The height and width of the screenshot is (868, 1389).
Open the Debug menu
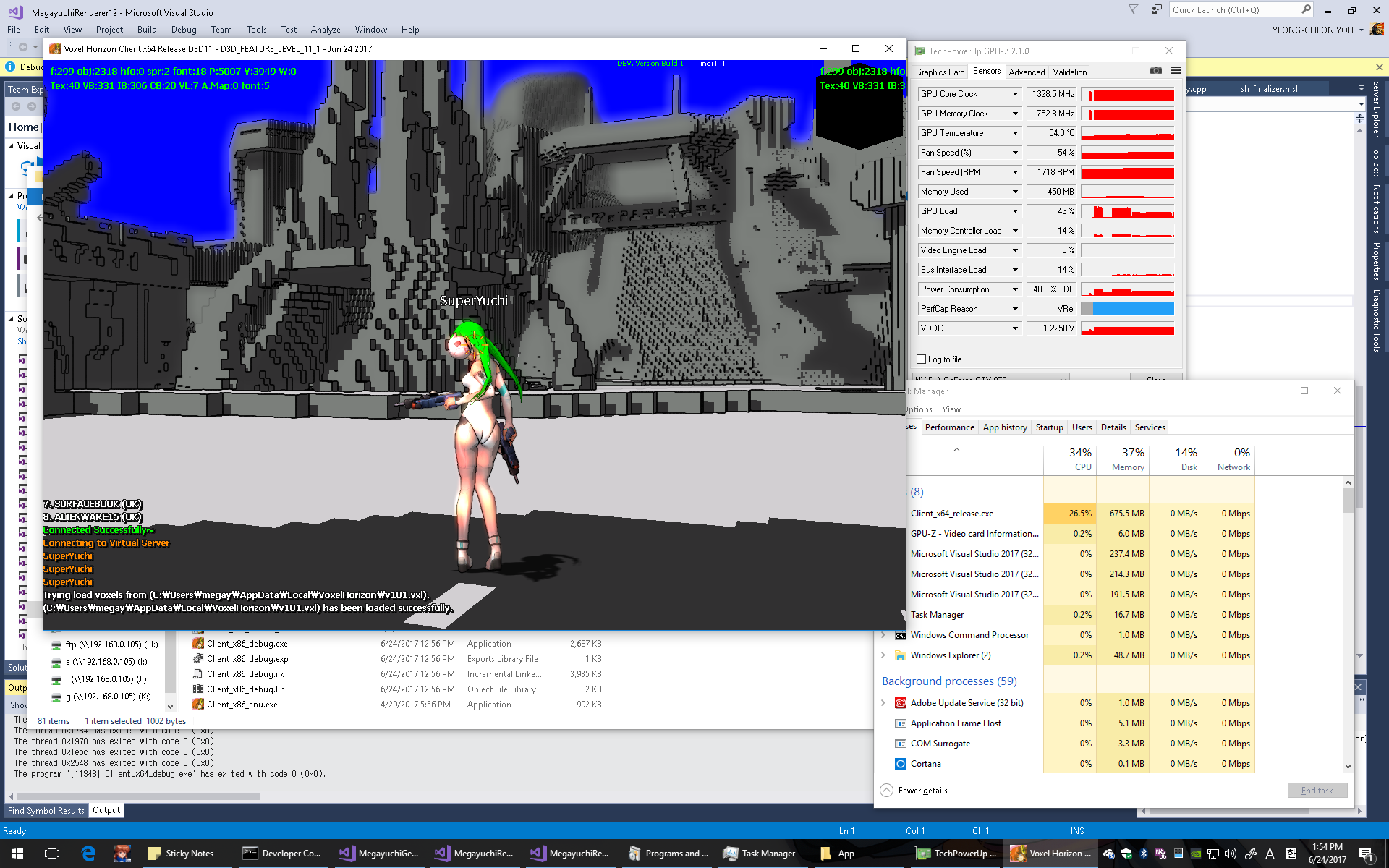pos(184,30)
